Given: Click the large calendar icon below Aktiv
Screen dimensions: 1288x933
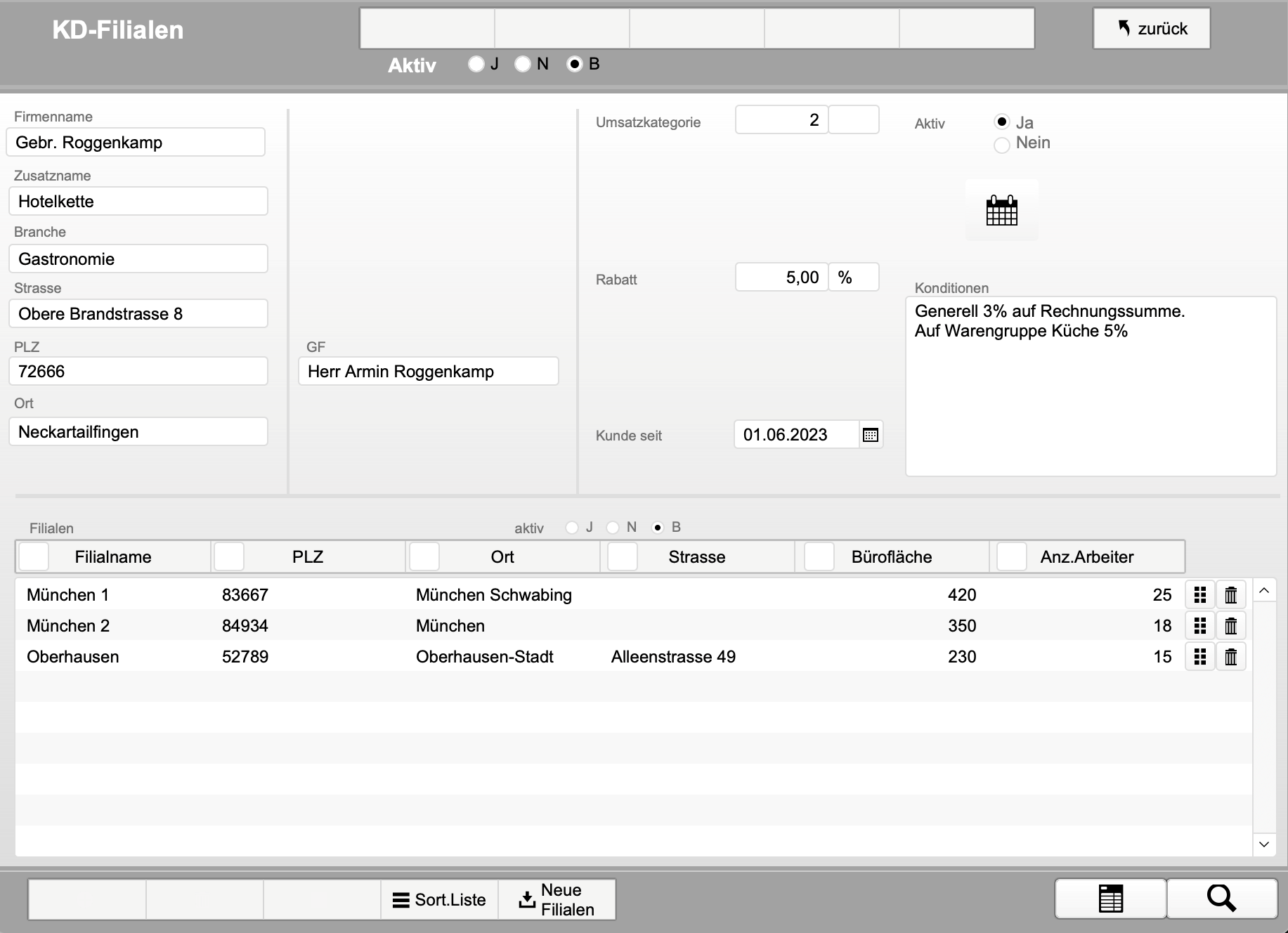Looking at the screenshot, I should click(x=1001, y=210).
